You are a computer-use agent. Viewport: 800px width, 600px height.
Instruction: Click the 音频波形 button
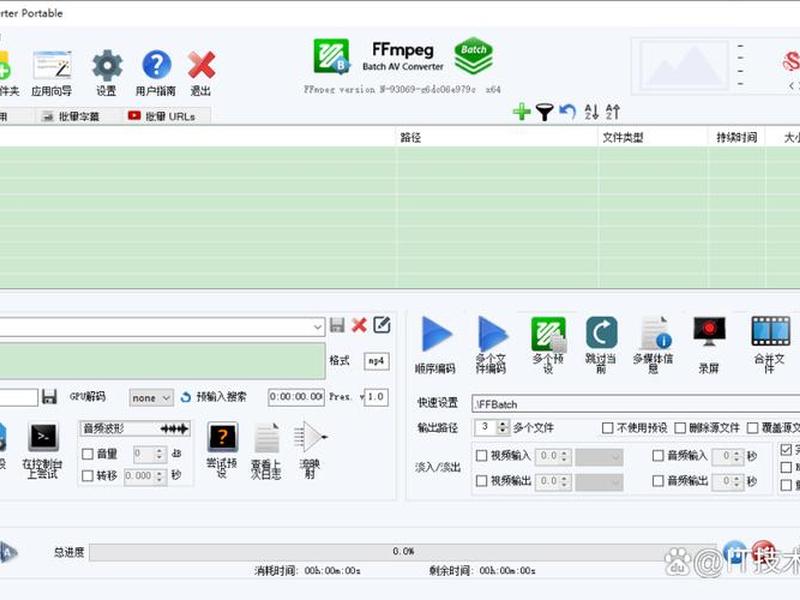pyautogui.click(x=135, y=429)
